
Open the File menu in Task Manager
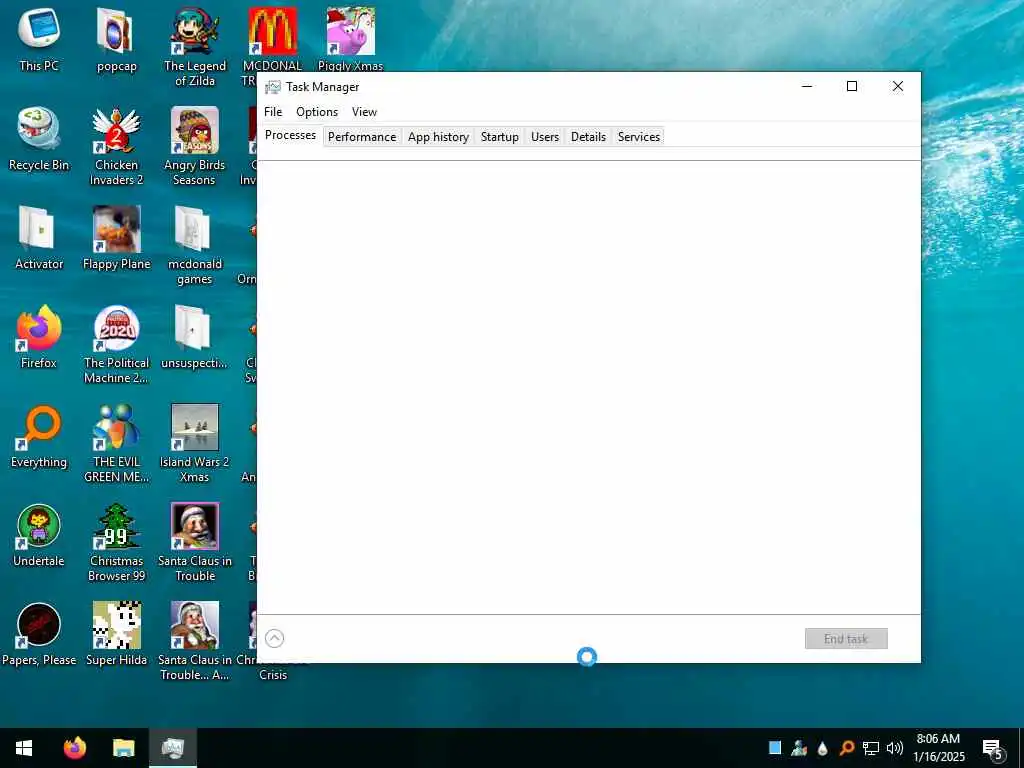click(273, 112)
